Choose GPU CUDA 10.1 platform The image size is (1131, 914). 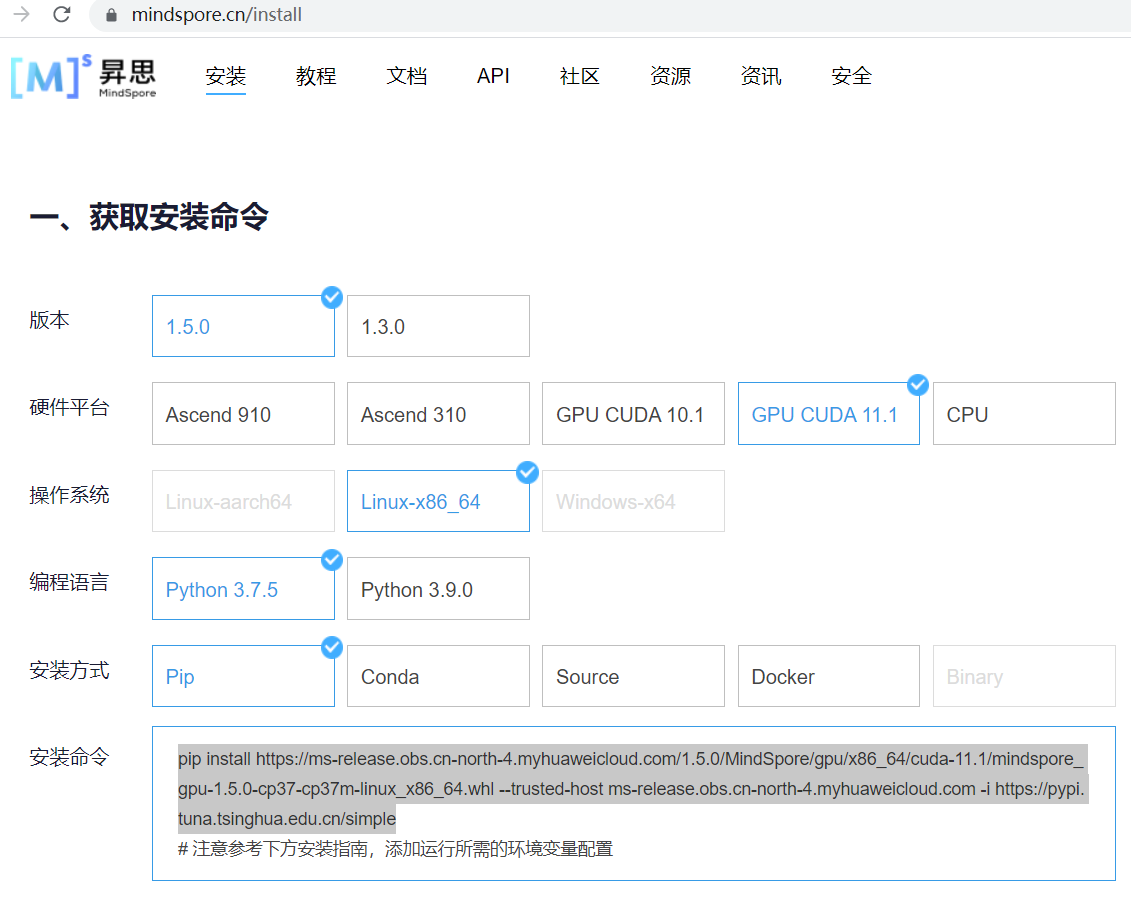coord(633,414)
